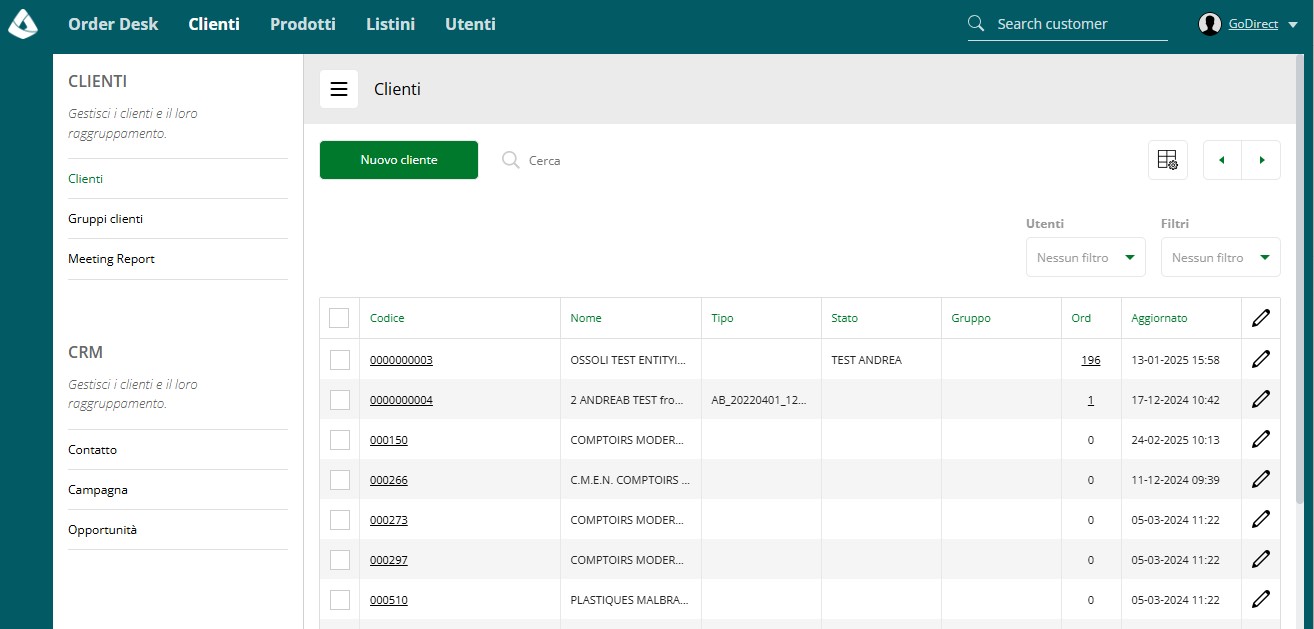Edit customer 0000000003 with pencil icon

(x=1260, y=359)
